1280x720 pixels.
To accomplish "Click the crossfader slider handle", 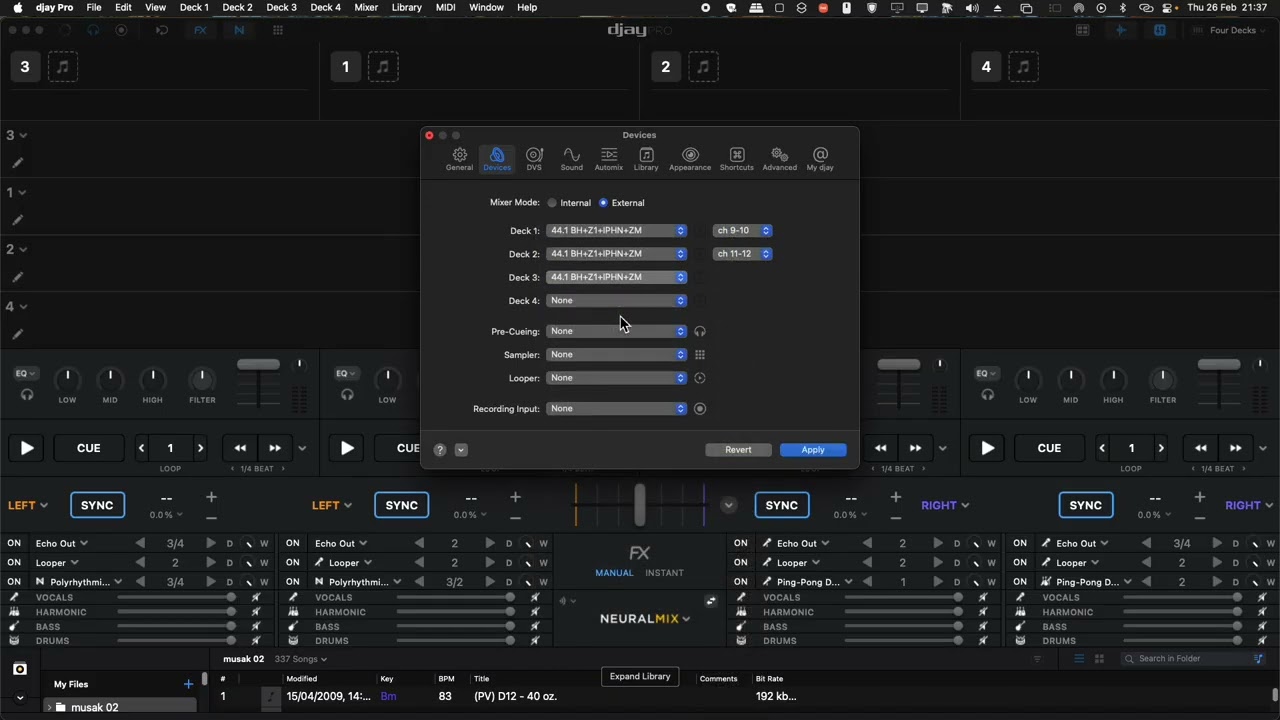I will click(x=640, y=505).
